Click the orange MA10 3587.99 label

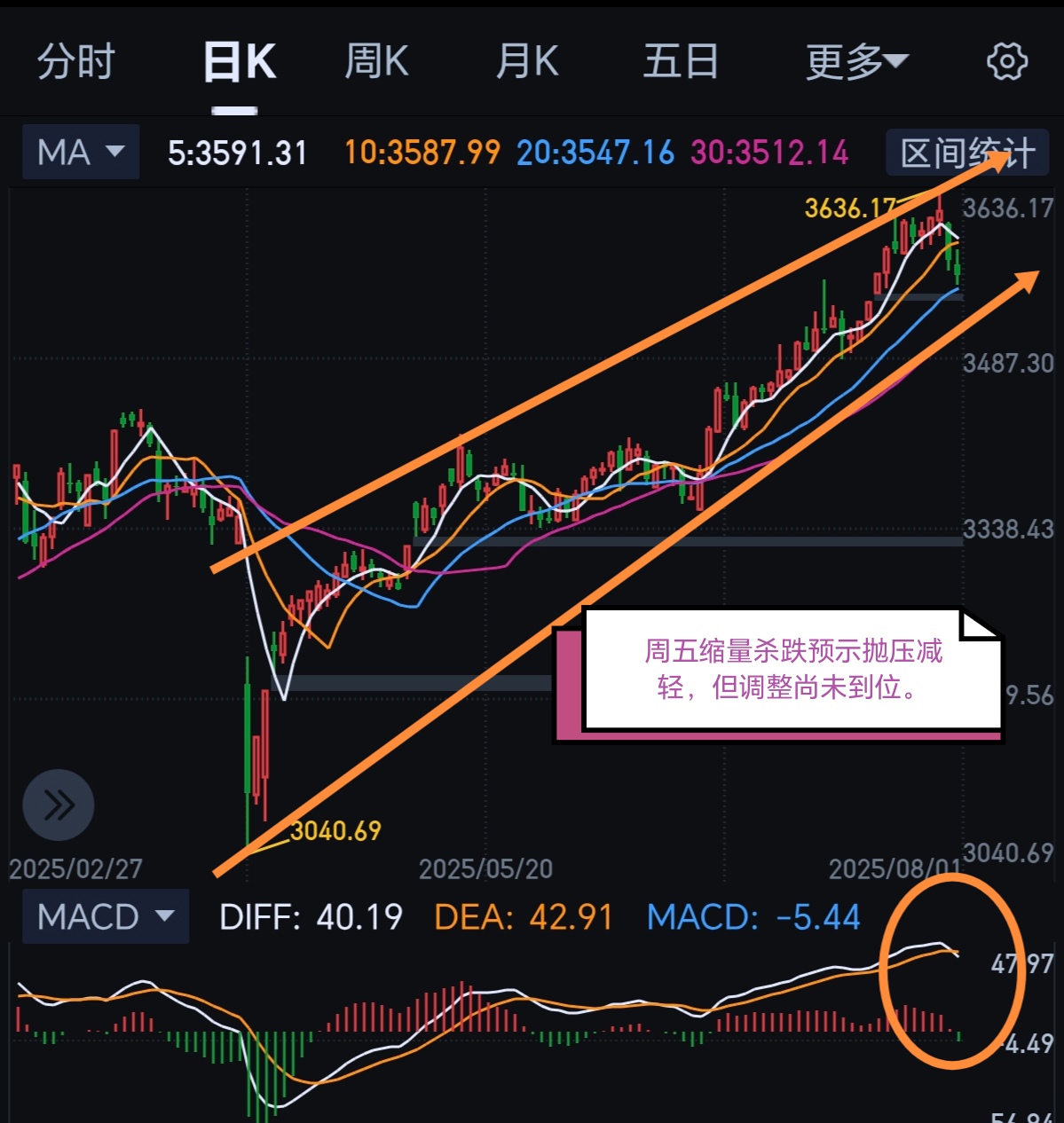coord(422,153)
